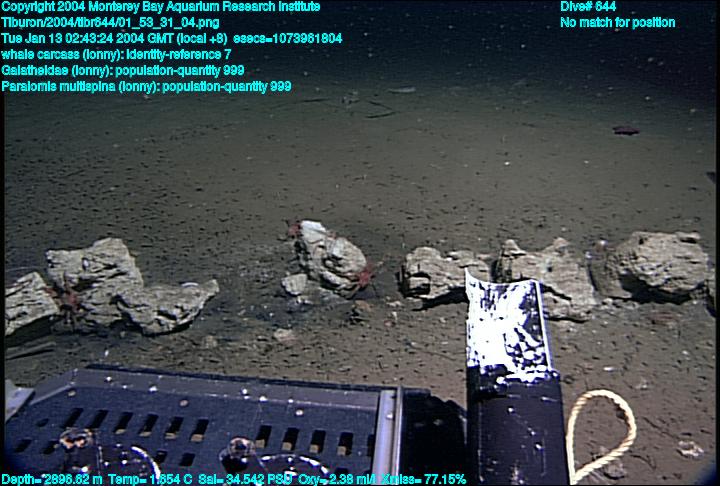
Task: Click the Copyright 2004 Monterey Bay Aquarium text
Action: click(x=161, y=7)
